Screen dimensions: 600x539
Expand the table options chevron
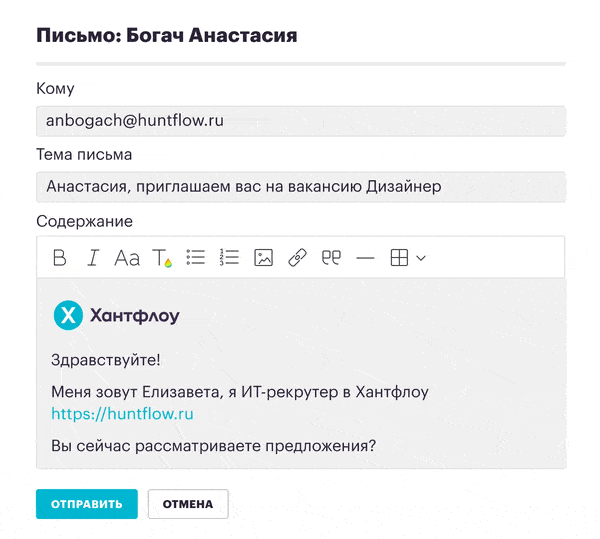(x=421, y=258)
